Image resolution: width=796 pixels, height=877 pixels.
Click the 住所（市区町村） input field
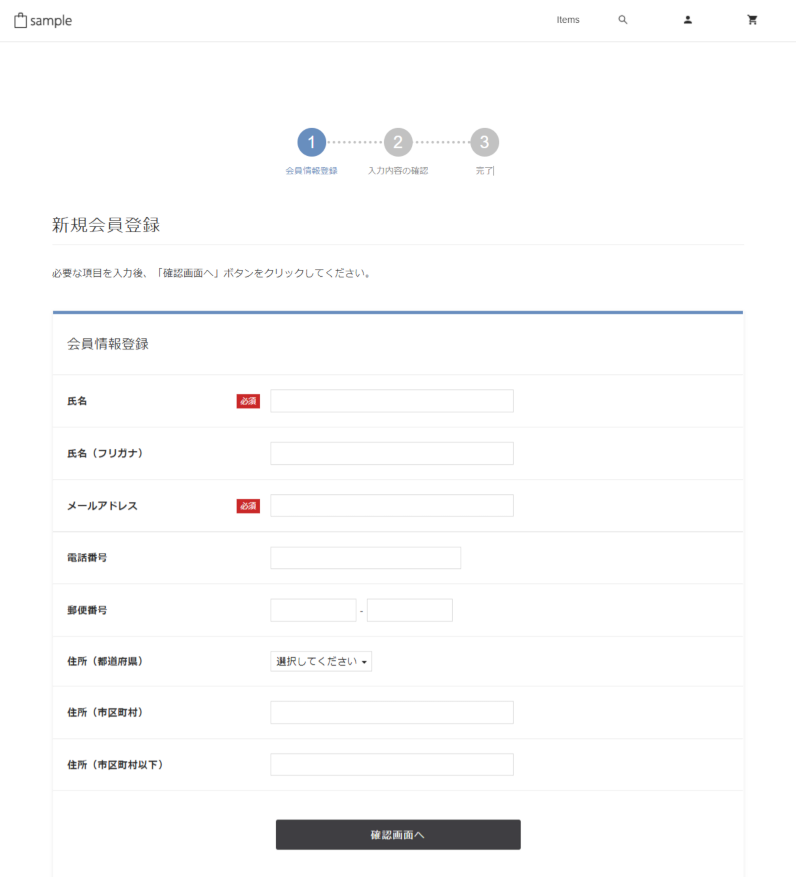(392, 713)
